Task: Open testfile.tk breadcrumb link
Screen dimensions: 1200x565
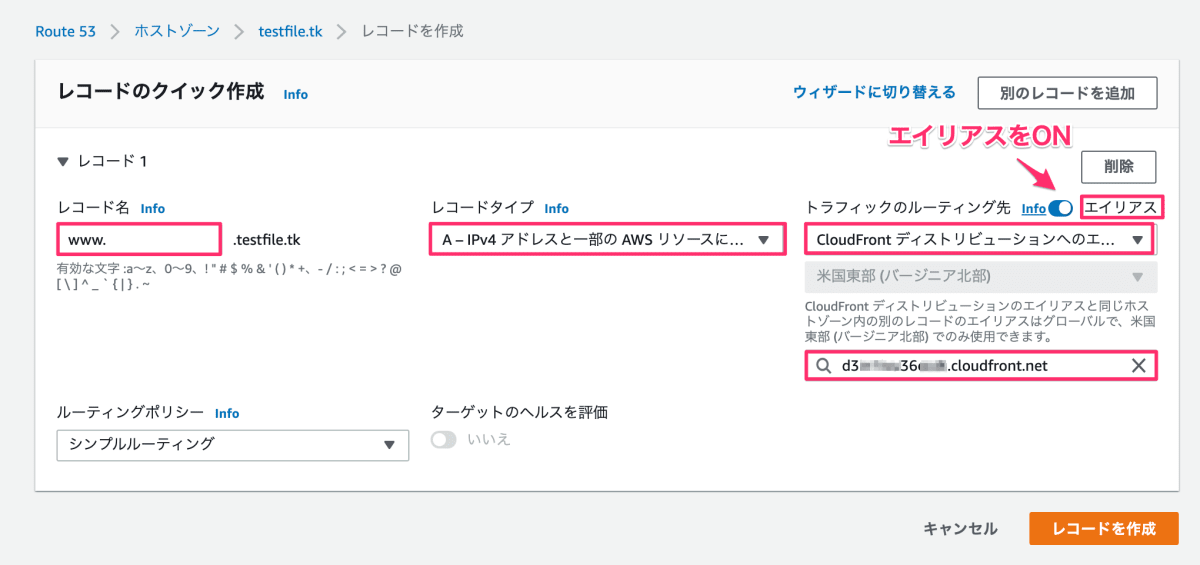Action: 292,31
